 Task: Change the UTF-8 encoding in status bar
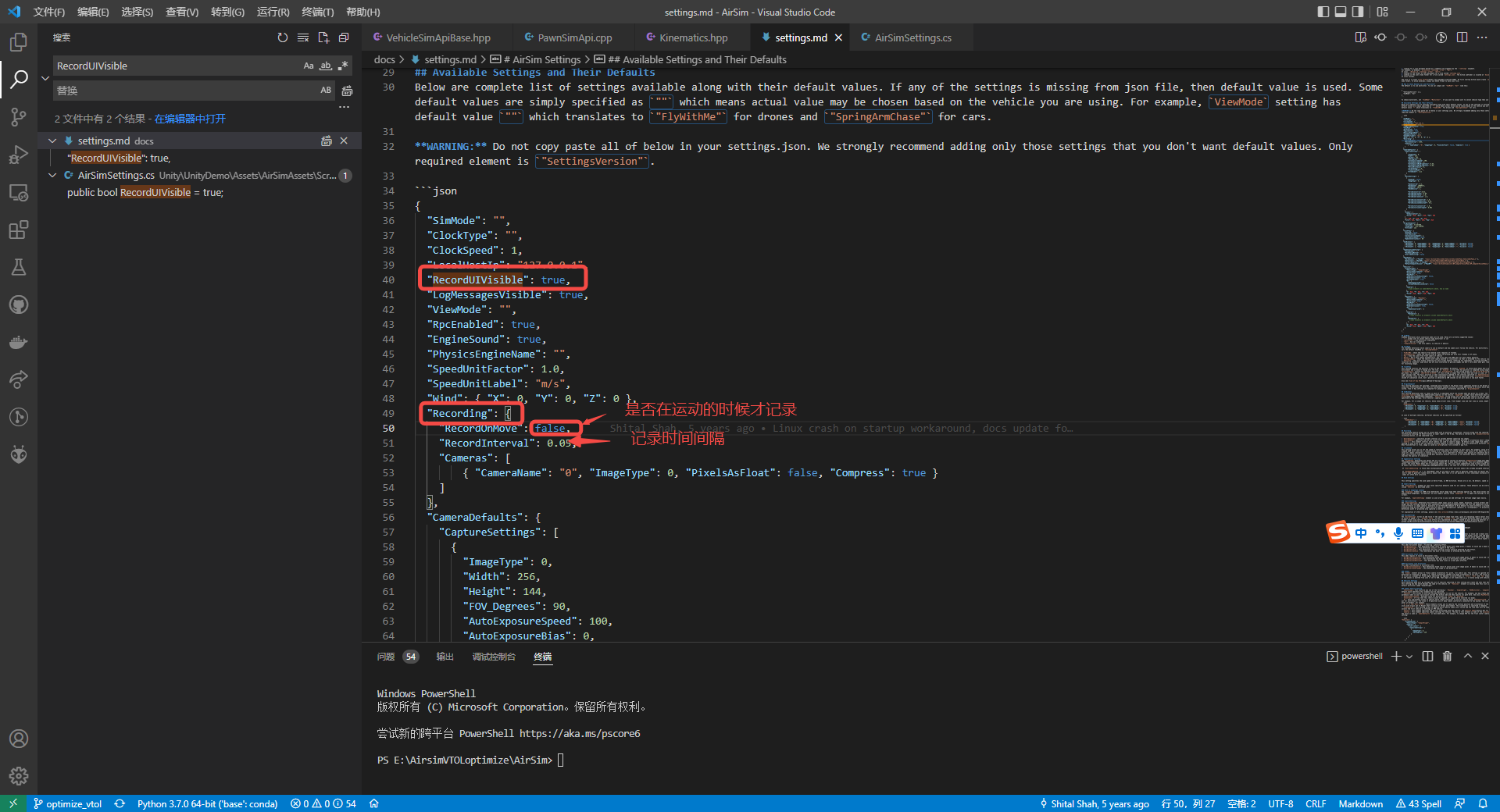1280,803
